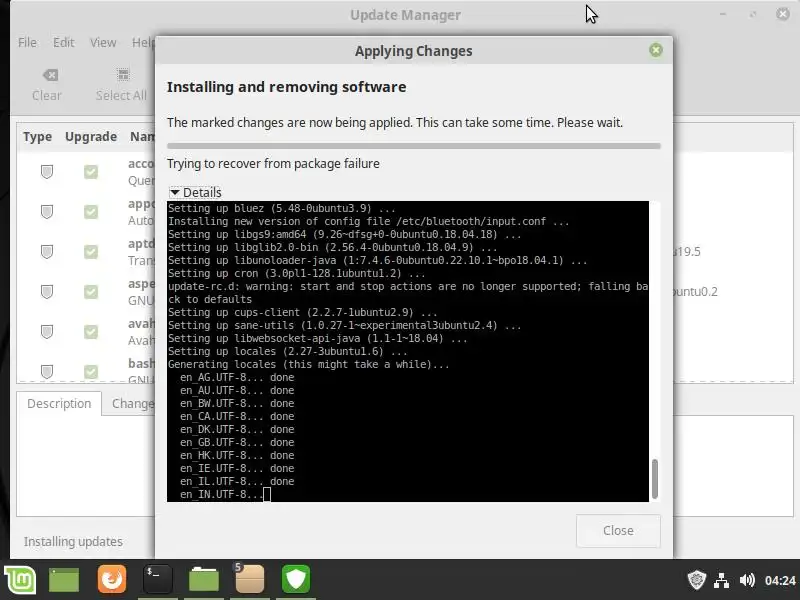The height and width of the screenshot is (600, 800).
Task: Maximize the Update Manager window
Action: [753, 14]
